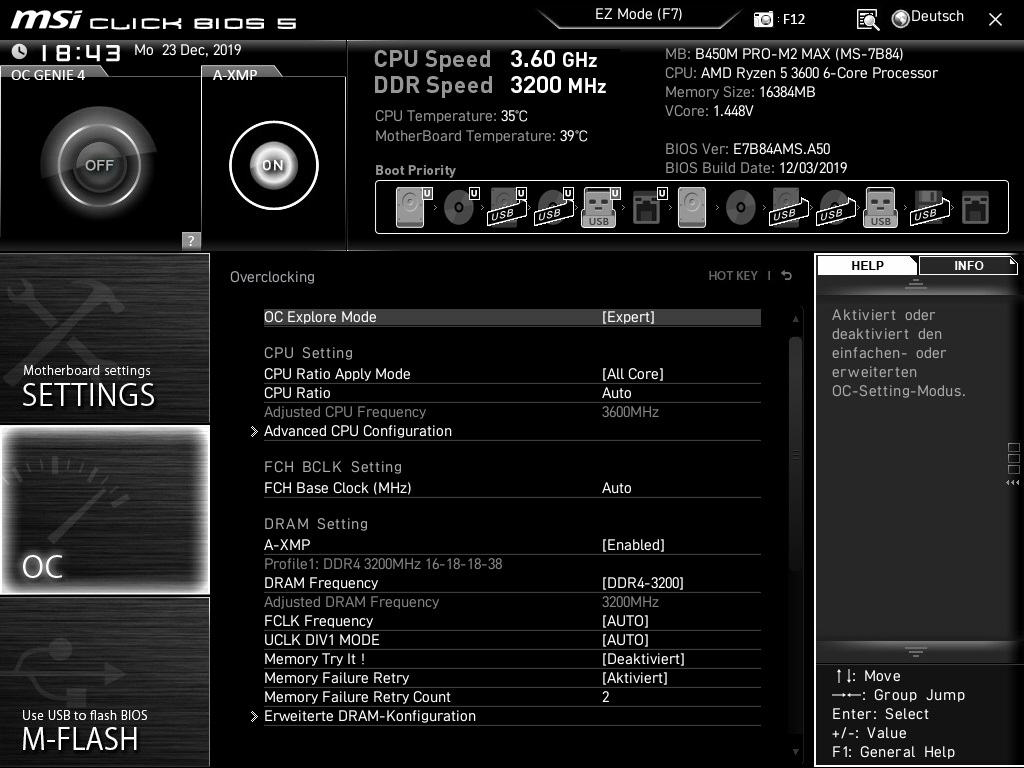The image size is (1024, 768).
Task: Click the Adjusted CPU Frequency 3600MHz row
Action: pyautogui.click(x=512, y=411)
